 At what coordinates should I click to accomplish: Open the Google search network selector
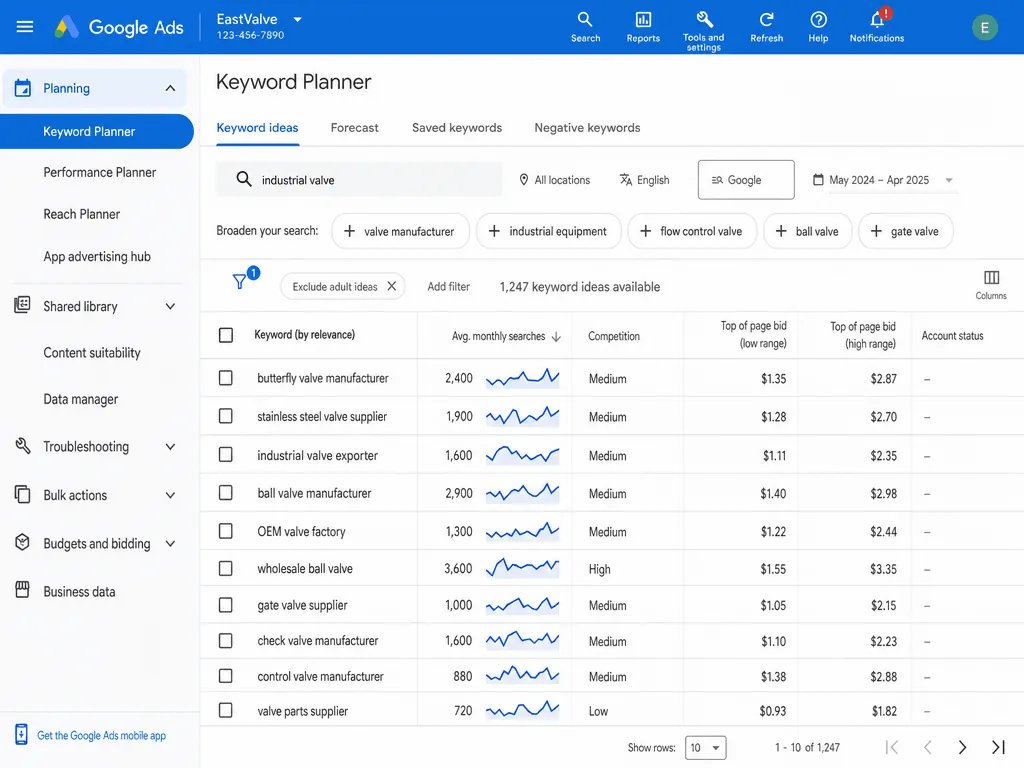click(746, 180)
